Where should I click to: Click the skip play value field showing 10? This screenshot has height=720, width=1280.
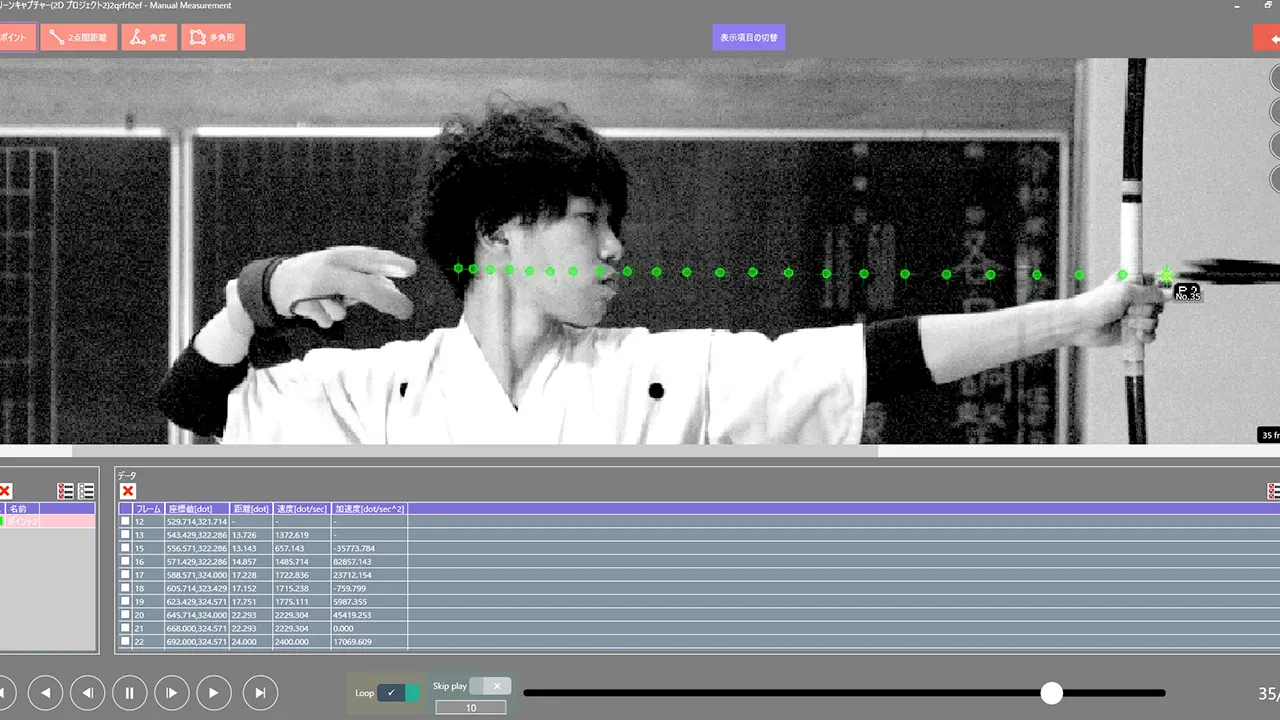click(471, 708)
